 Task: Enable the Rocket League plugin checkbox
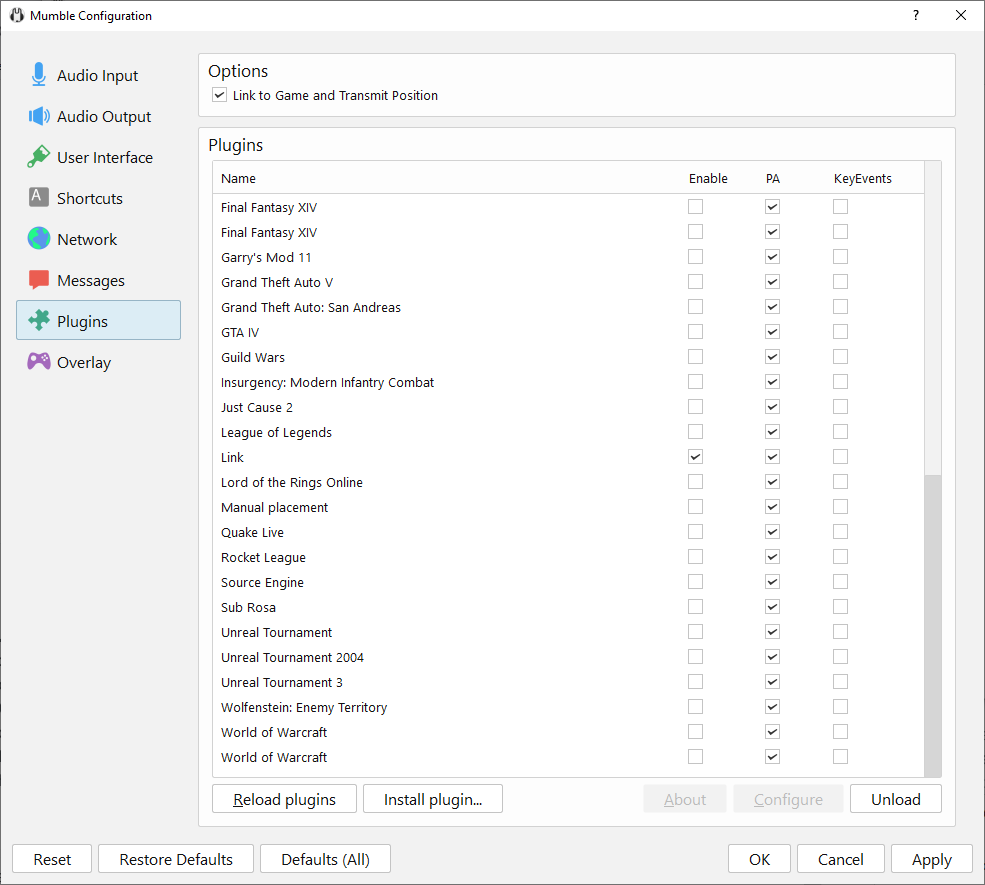(695, 557)
